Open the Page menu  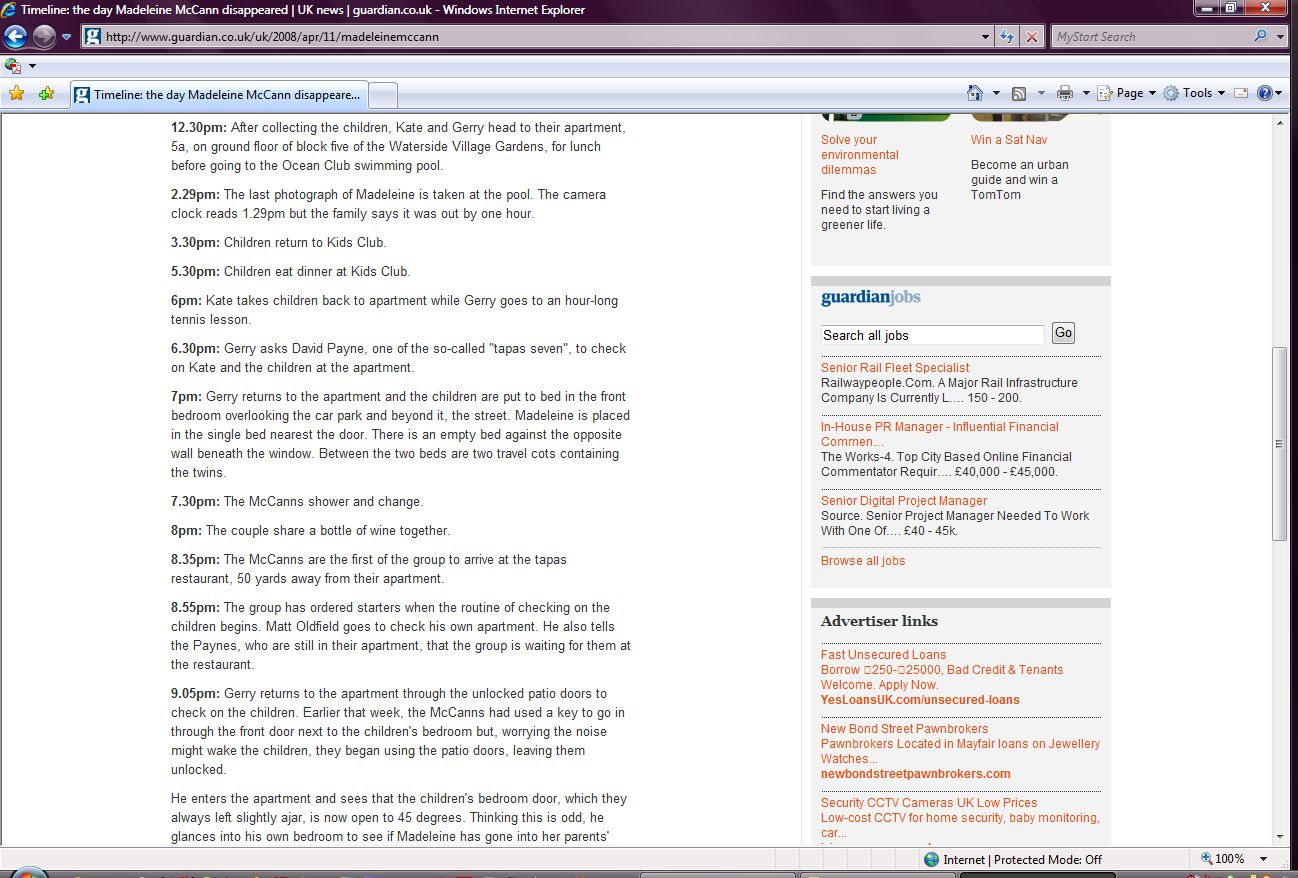click(1129, 93)
